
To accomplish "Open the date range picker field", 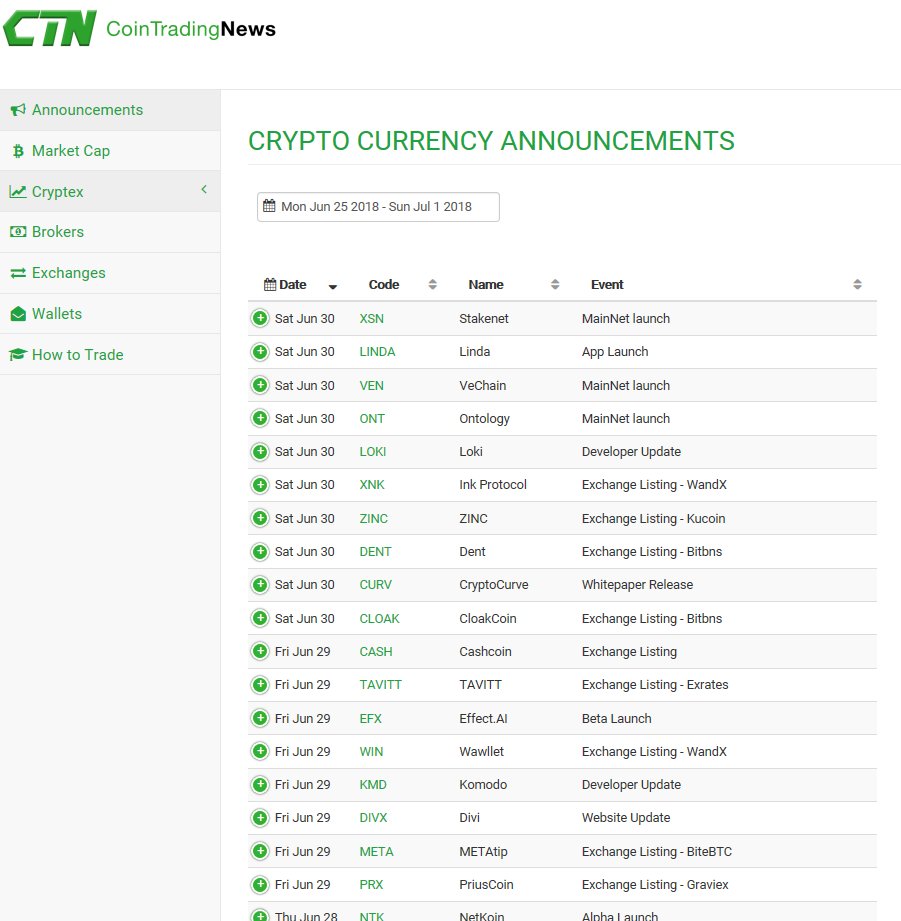I will pos(378,207).
